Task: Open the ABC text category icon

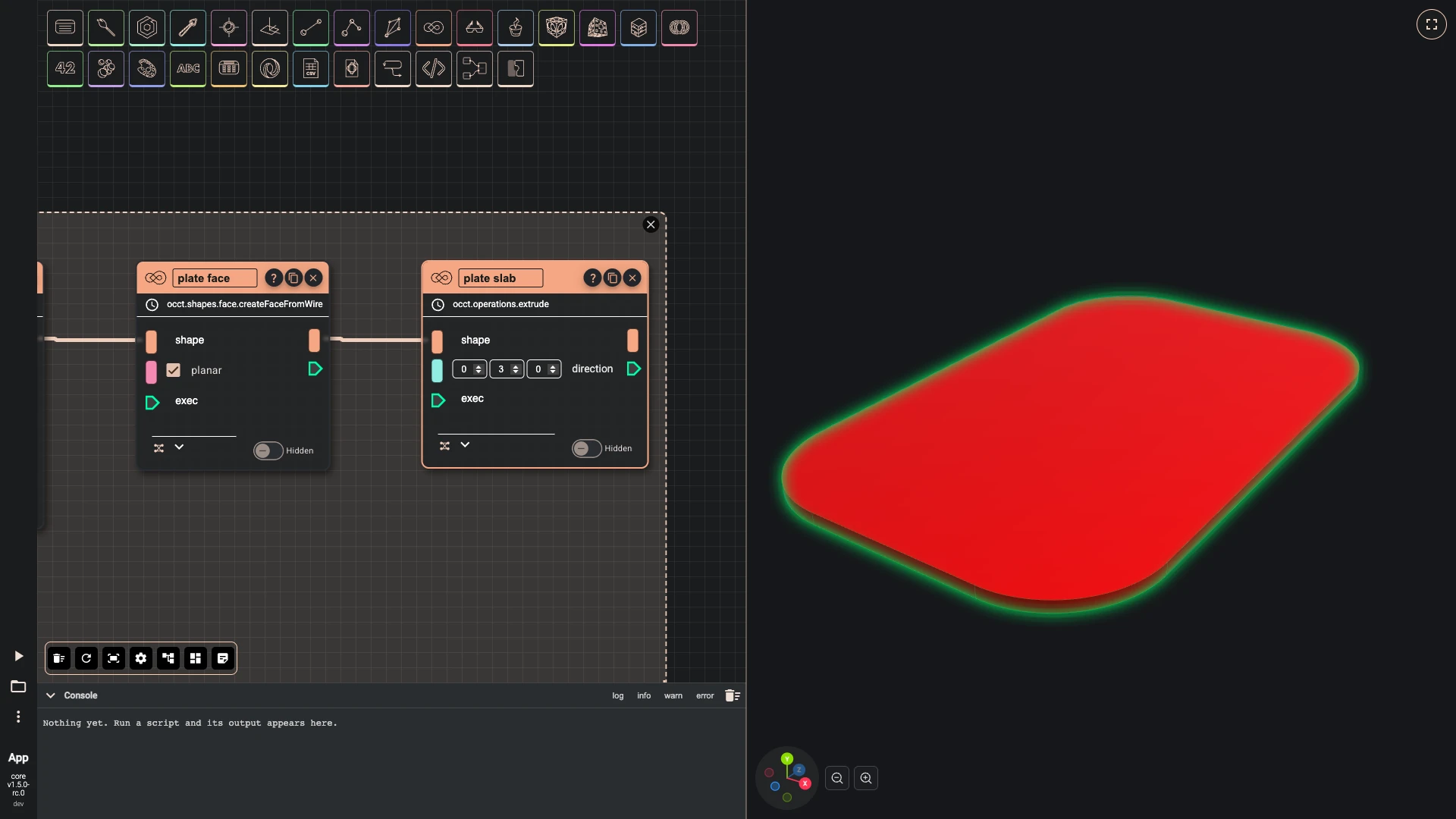Action: pyautogui.click(x=188, y=68)
